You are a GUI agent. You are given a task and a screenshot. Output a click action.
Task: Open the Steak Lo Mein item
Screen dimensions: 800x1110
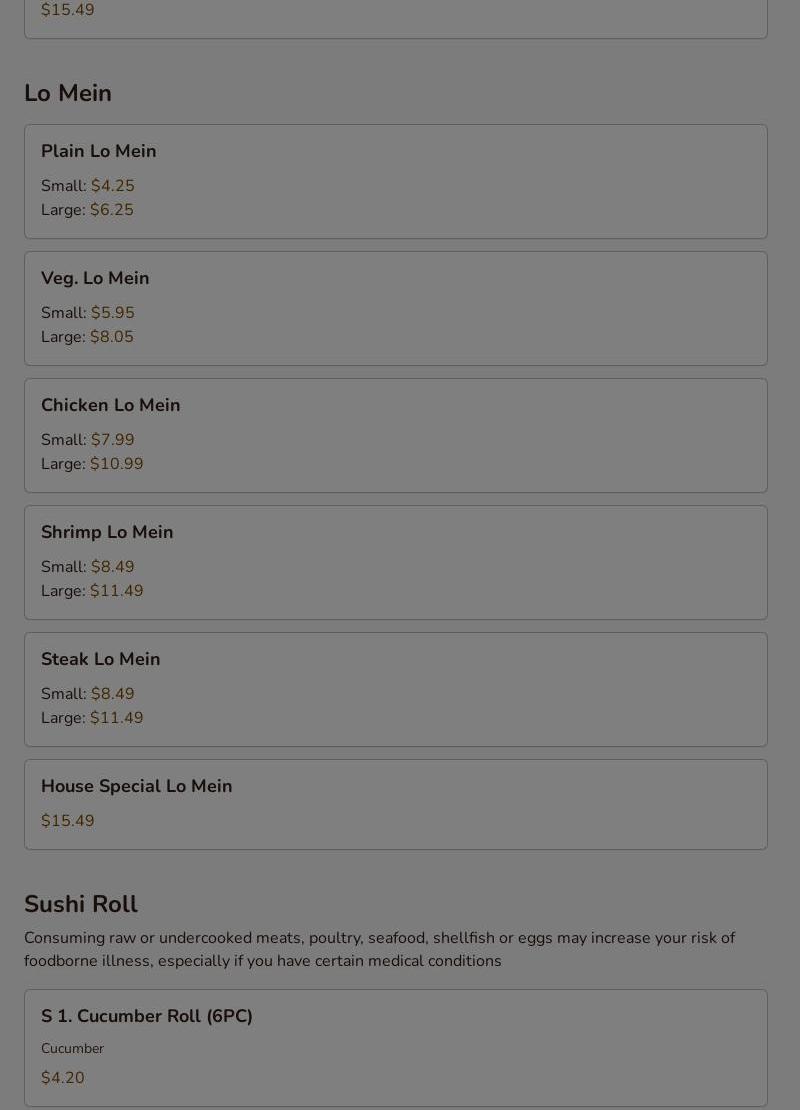click(396, 690)
